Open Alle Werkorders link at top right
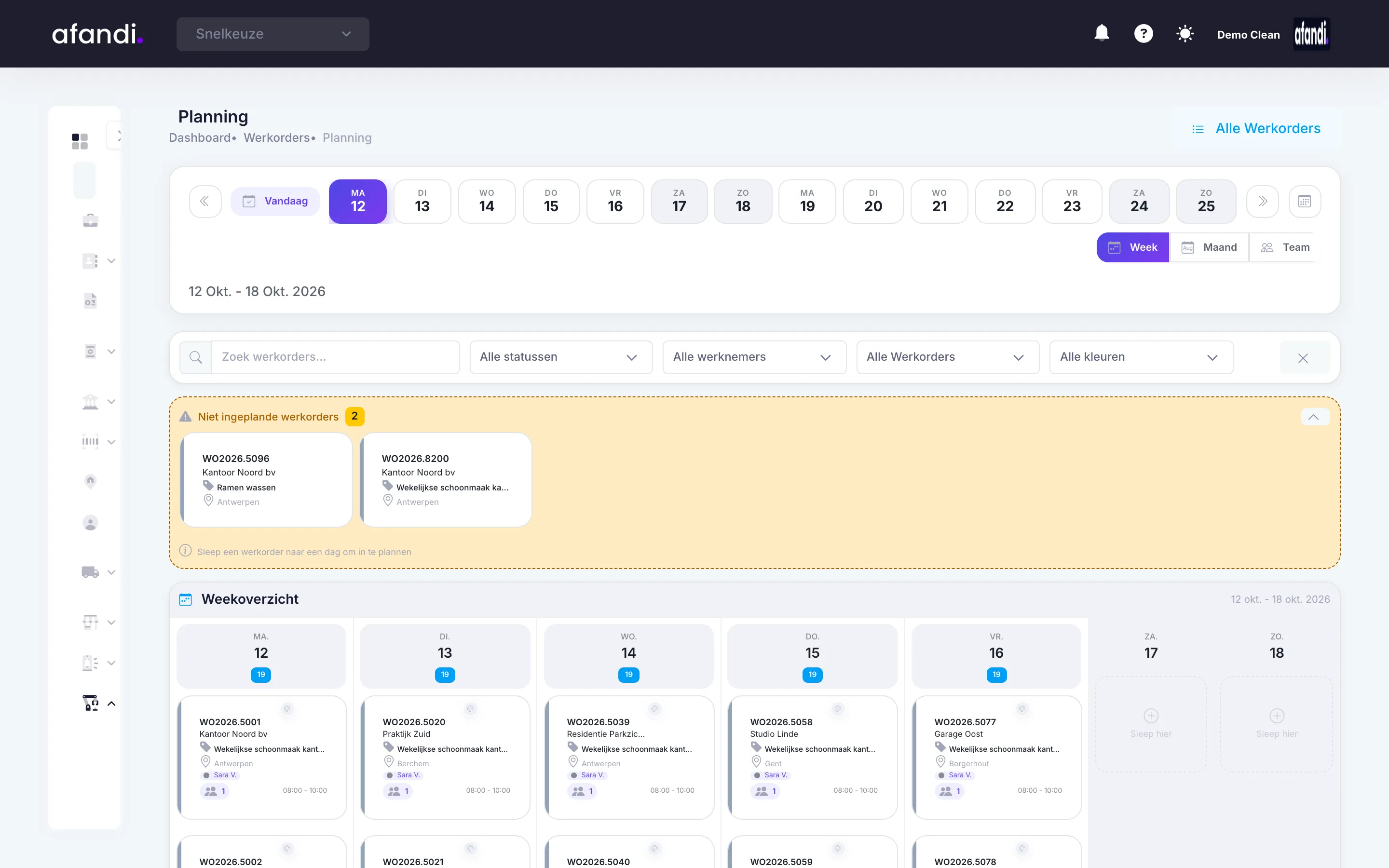Viewport: 1389px width, 868px height. click(1256, 129)
